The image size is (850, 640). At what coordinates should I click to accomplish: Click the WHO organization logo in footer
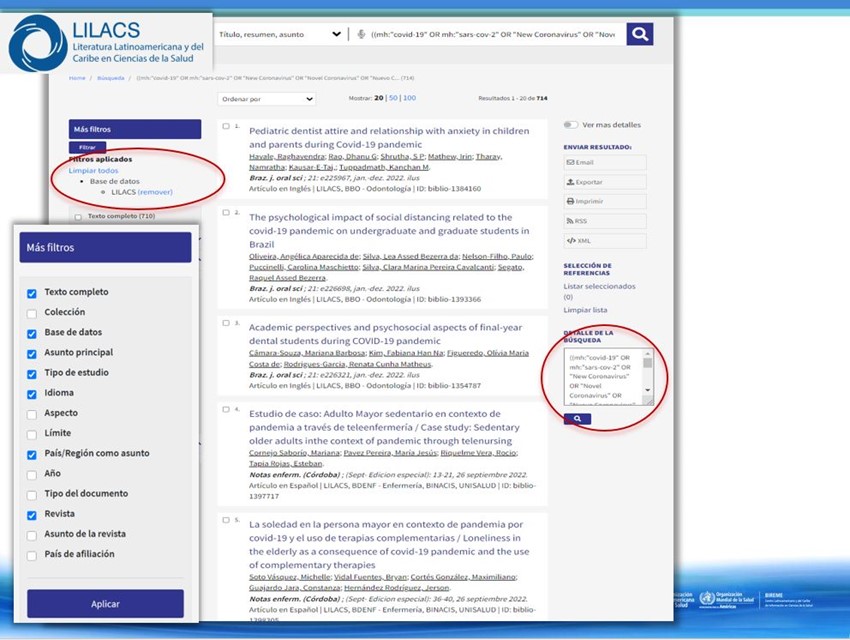[726, 599]
